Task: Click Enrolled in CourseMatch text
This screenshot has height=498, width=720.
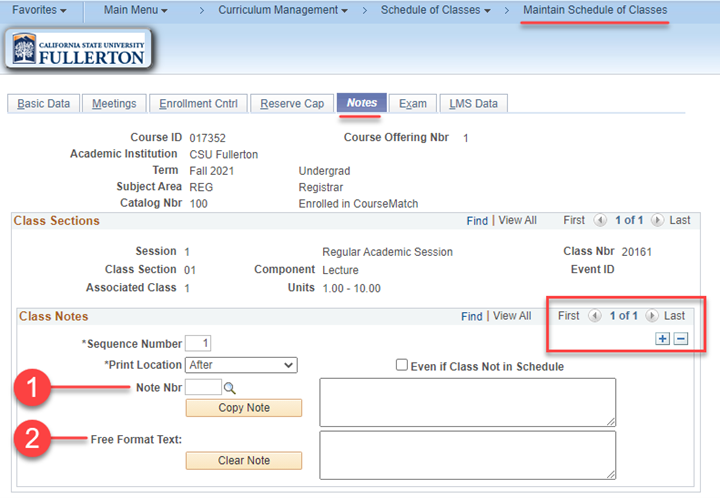Action: coord(358,204)
